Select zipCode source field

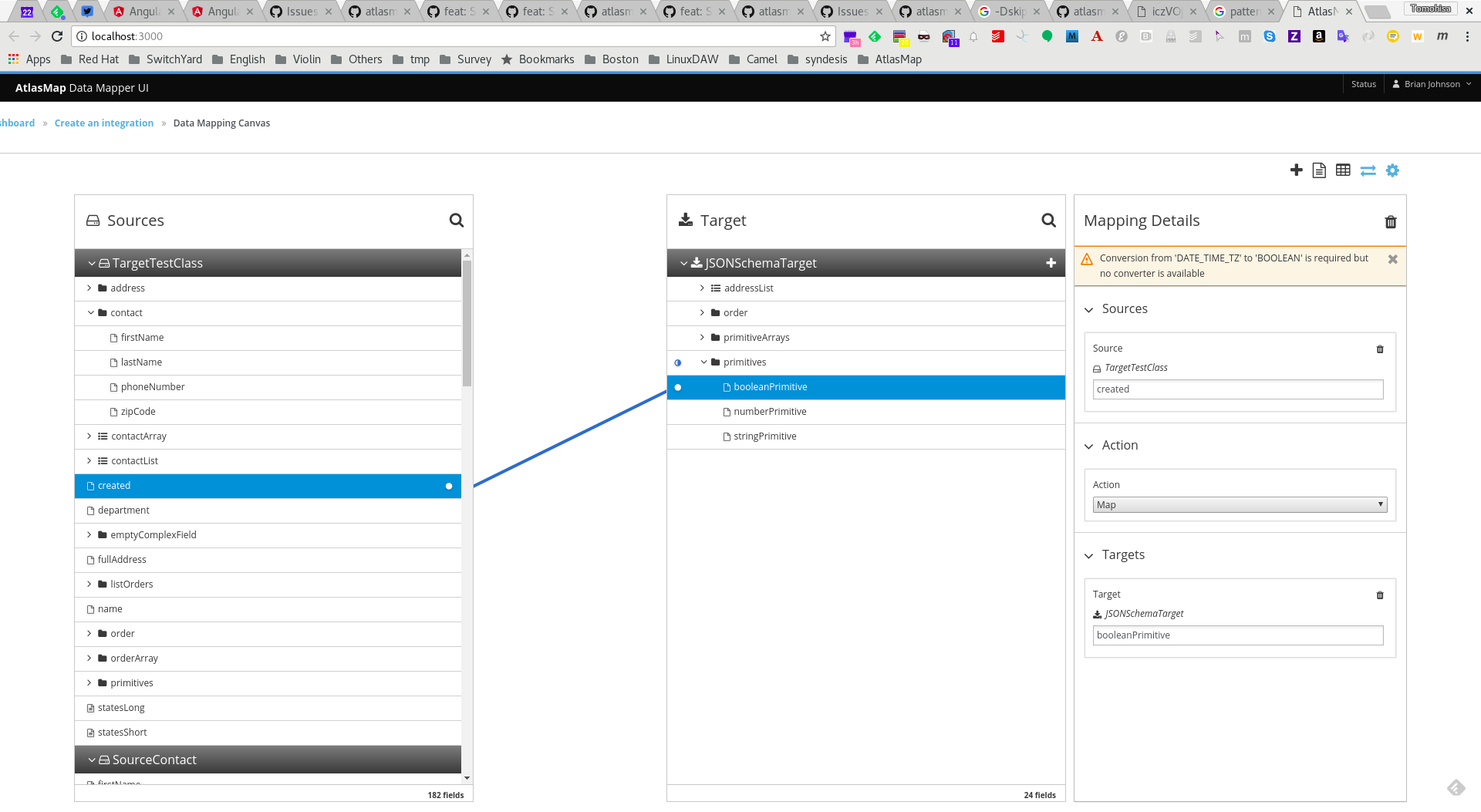[268, 412]
